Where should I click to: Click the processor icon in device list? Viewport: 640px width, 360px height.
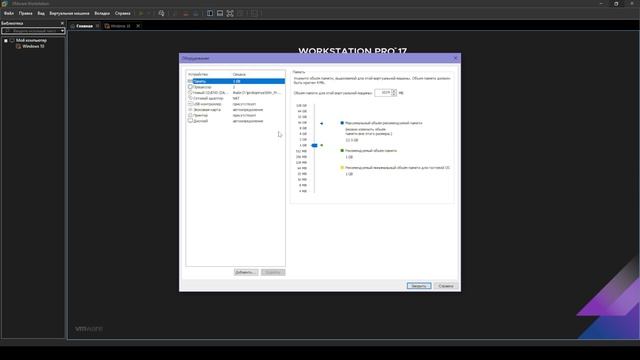pyautogui.click(x=190, y=87)
